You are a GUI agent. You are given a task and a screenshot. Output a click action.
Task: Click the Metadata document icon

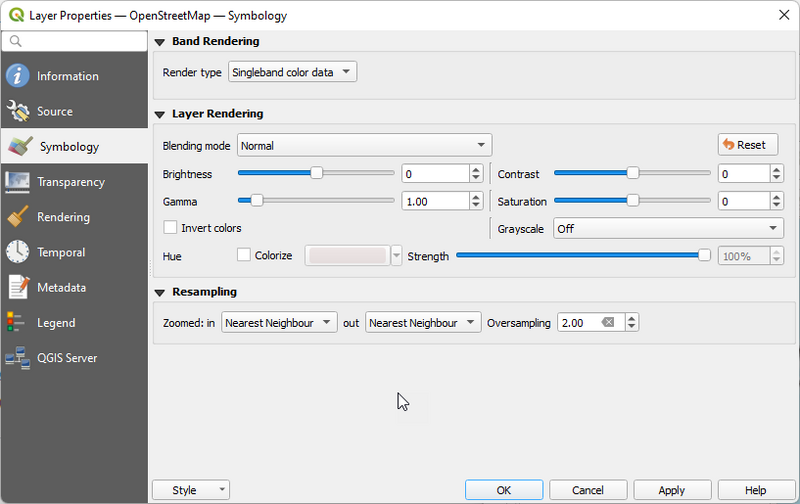click(18, 287)
